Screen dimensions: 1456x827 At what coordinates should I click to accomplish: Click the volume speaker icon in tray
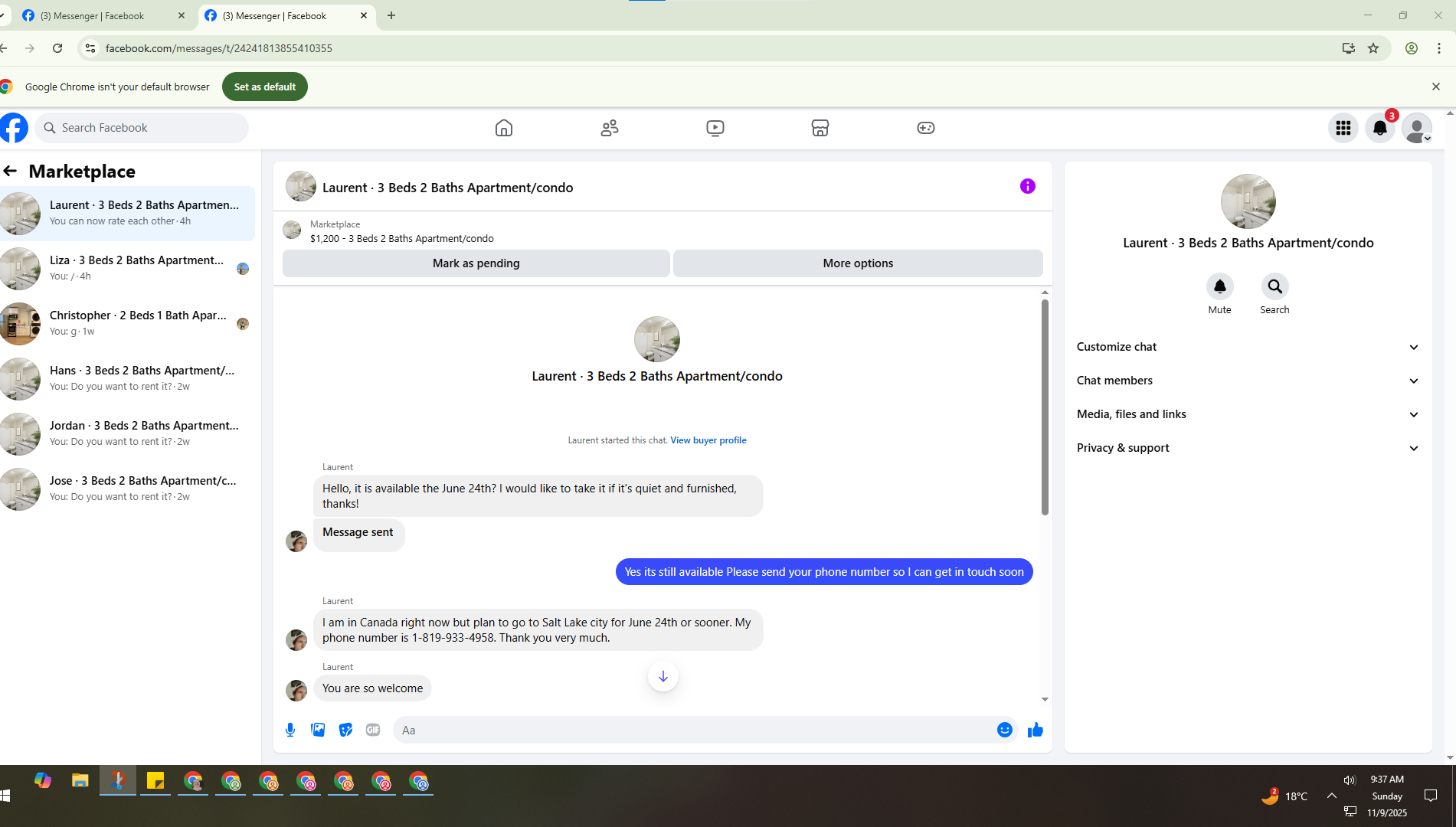[1350, 780]
